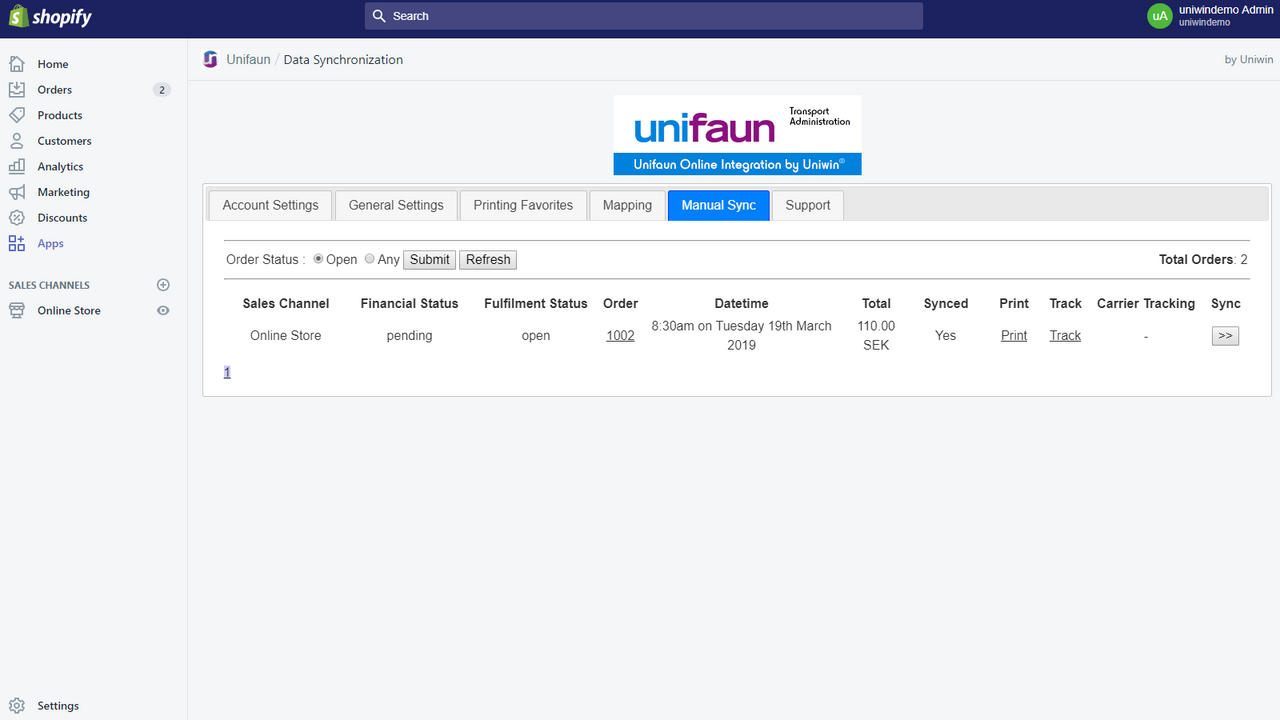Click the SALES CHANNELS section label

coord(49,285)
